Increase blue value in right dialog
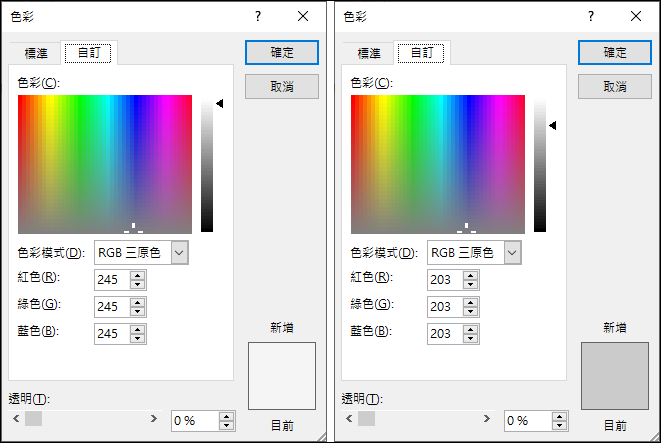 [470, 330]
